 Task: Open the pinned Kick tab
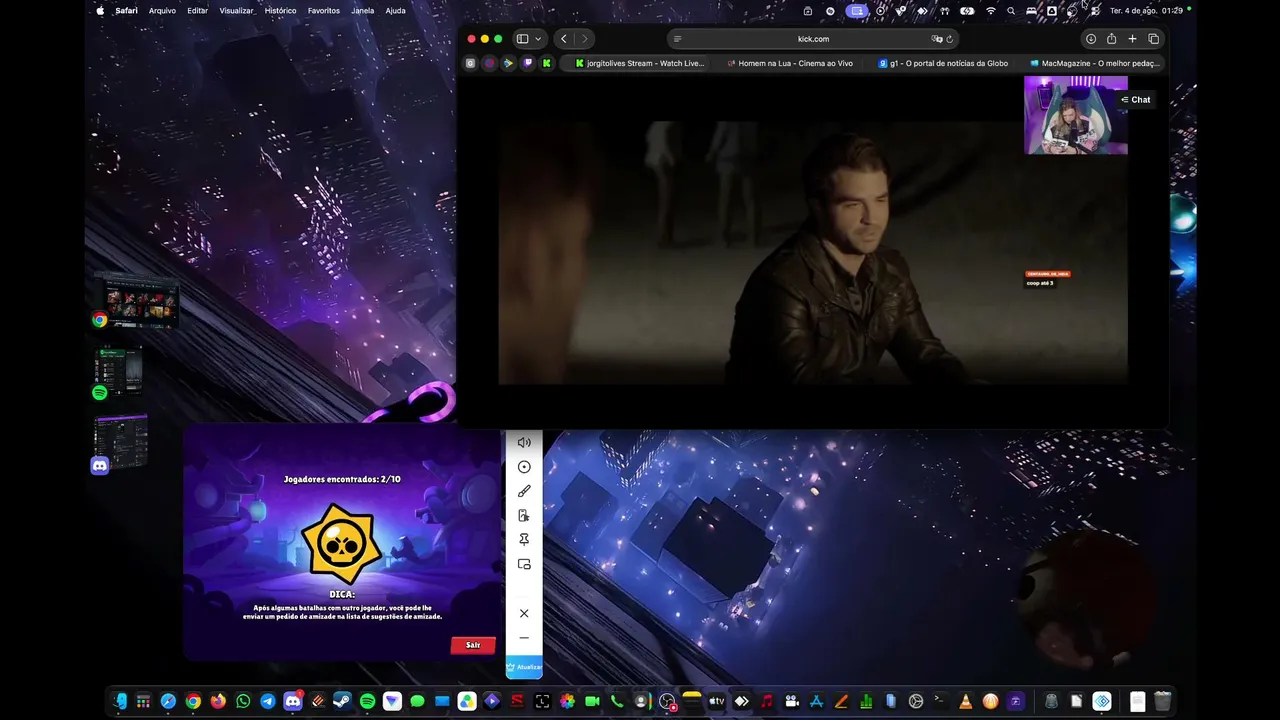pos(546,63)
